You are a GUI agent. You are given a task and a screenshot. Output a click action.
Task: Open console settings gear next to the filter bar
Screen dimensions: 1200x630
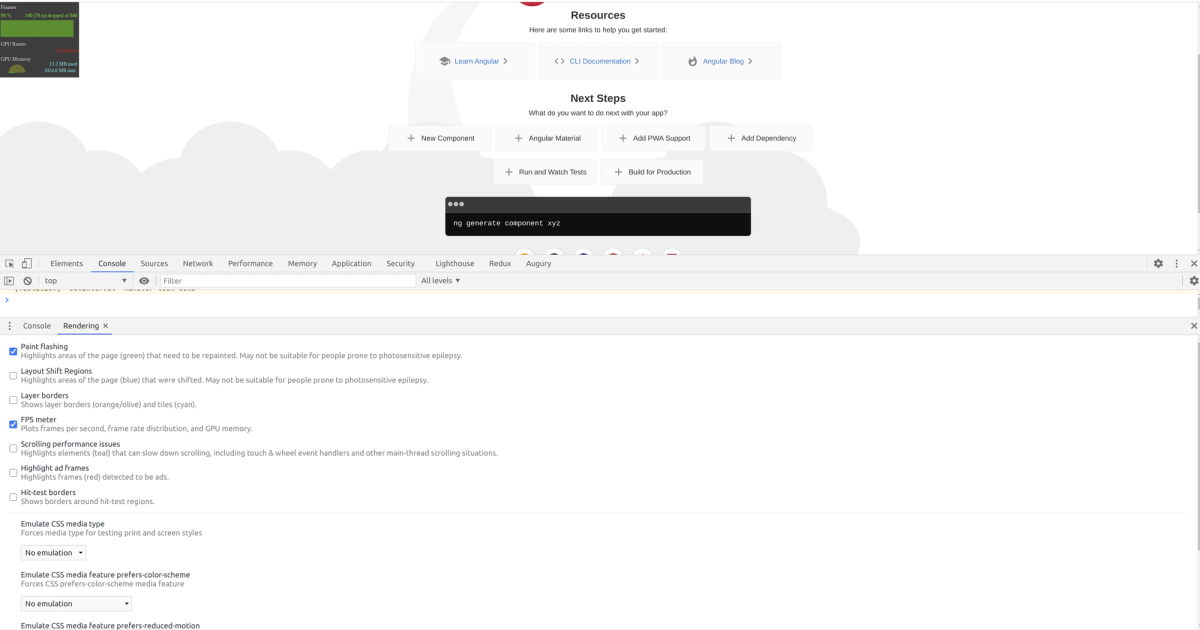tap(1193, 281)
